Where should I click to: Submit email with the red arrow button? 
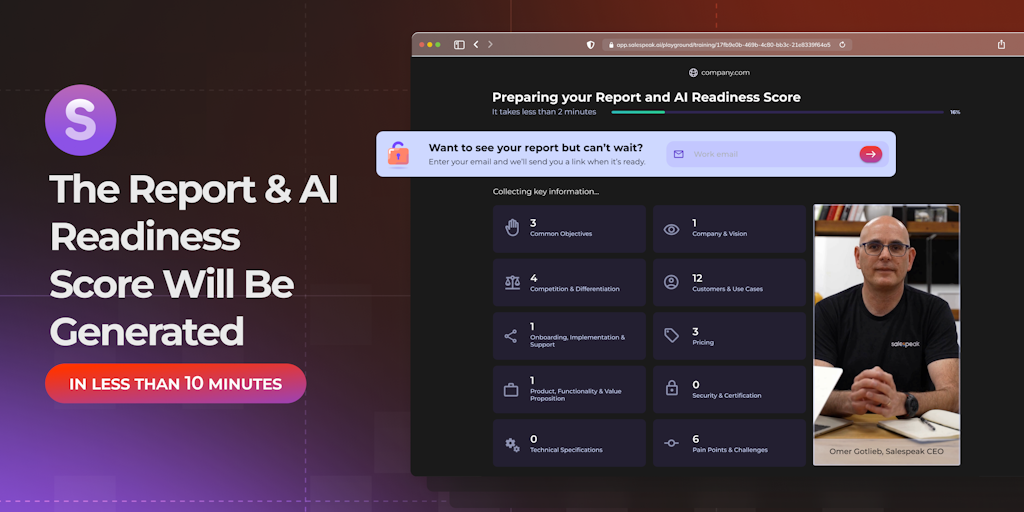point(871,154)
